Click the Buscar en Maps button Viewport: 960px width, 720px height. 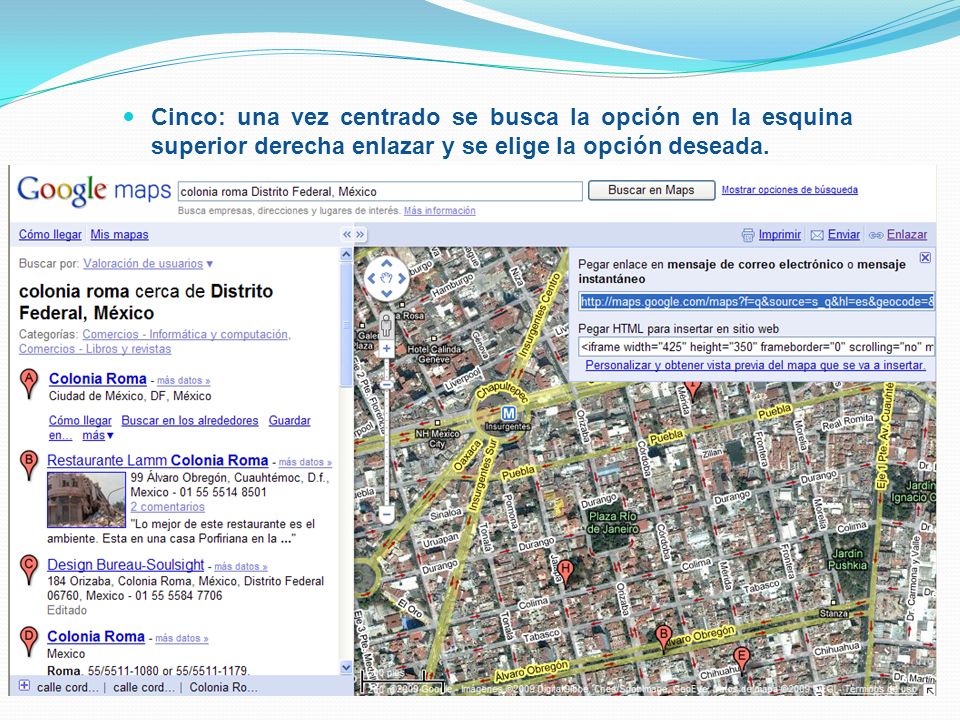click(x=651, y=190)
